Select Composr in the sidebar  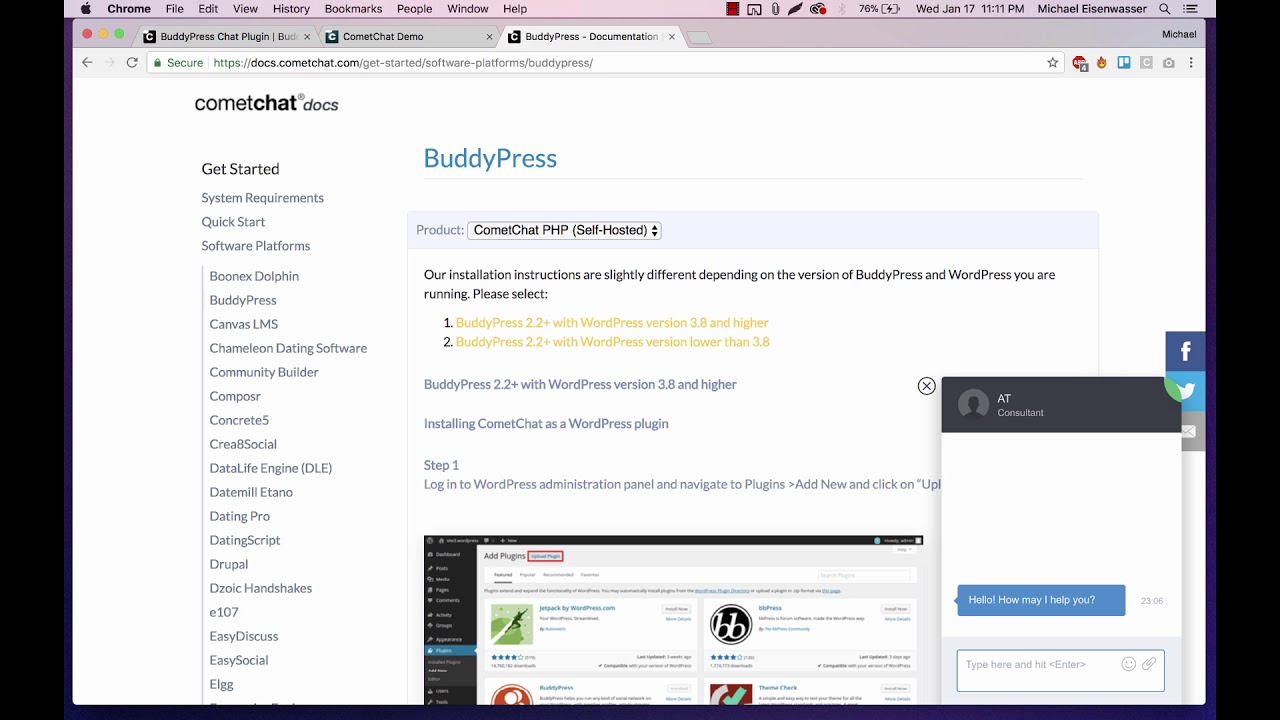(235, 396)
